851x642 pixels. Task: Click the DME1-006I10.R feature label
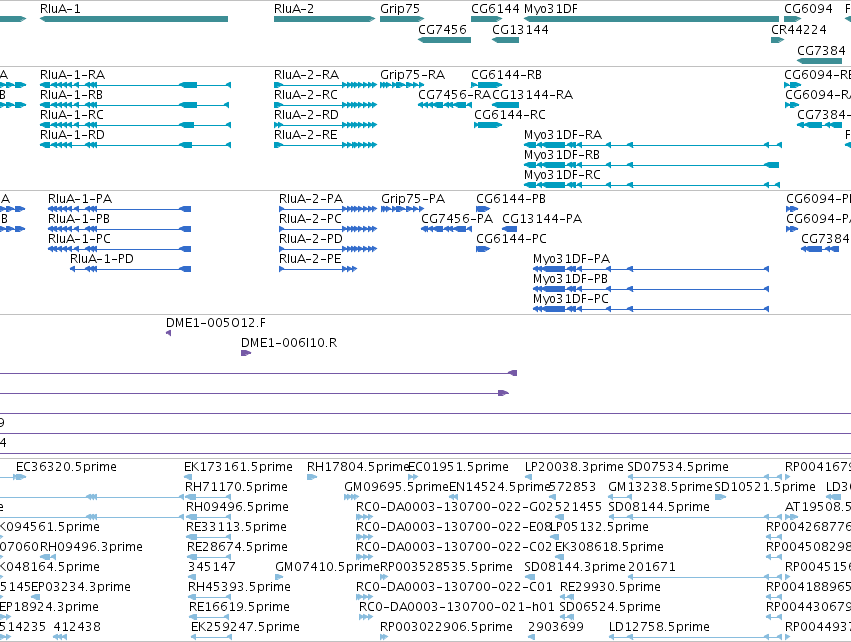[289, 344]
